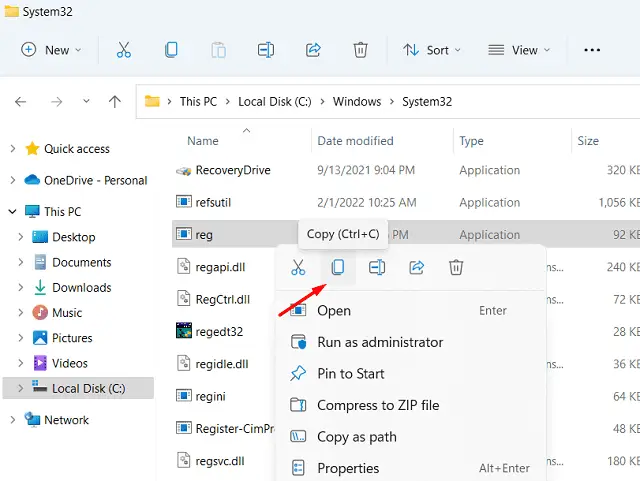Open the Downloads folder in the sidebar

81,287
